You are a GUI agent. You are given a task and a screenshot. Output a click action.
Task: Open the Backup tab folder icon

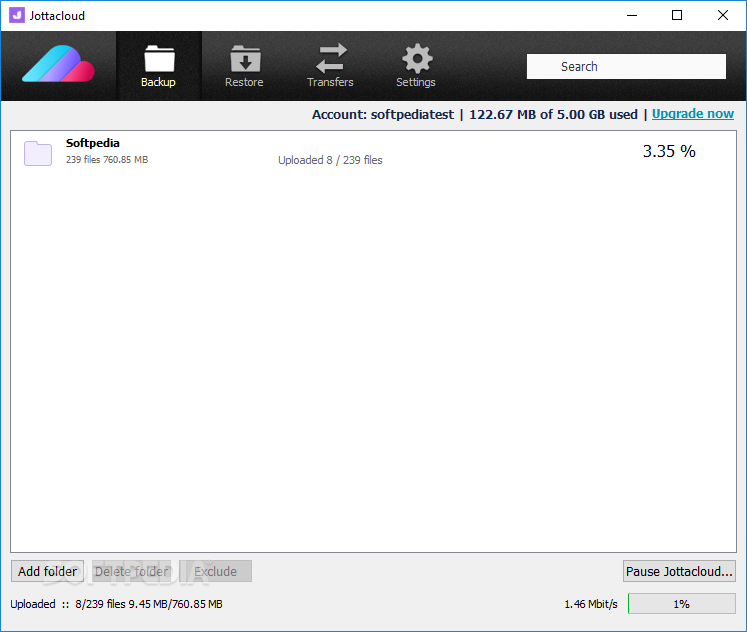coord(159,59)
